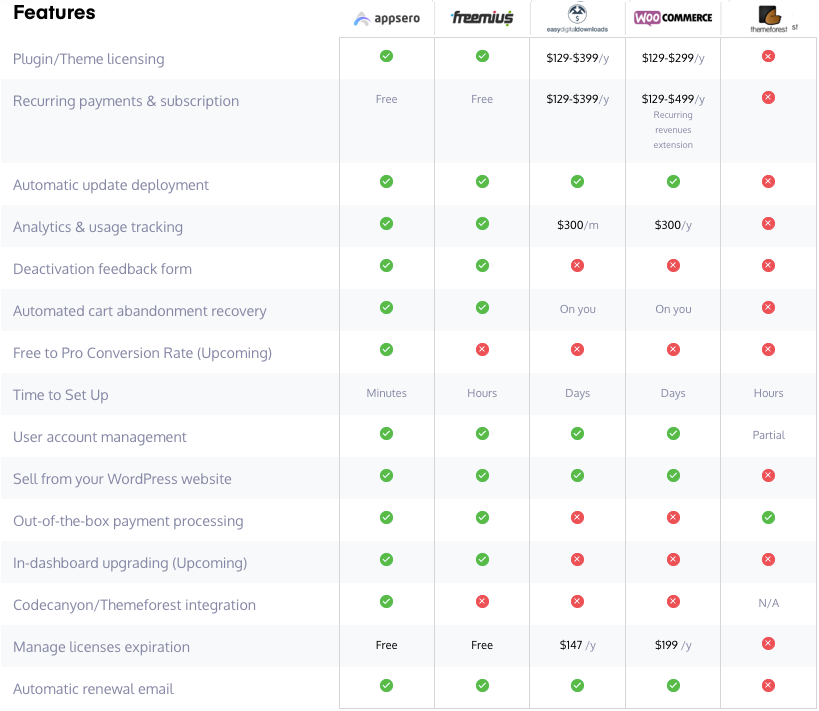Click WooCommerce check for Automatic update deployment

pyautogui.click(x=673, y=181)
